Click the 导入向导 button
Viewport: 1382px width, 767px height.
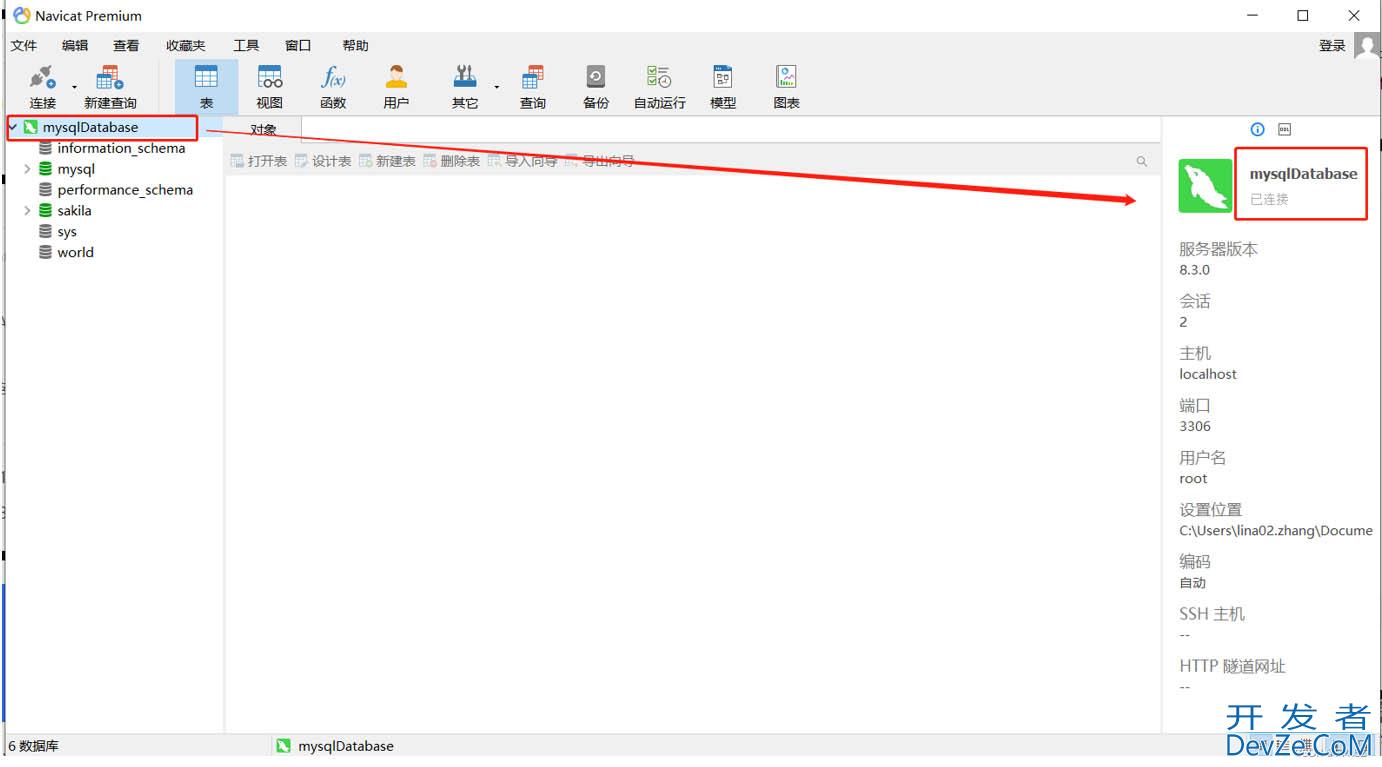pos(522,161)
